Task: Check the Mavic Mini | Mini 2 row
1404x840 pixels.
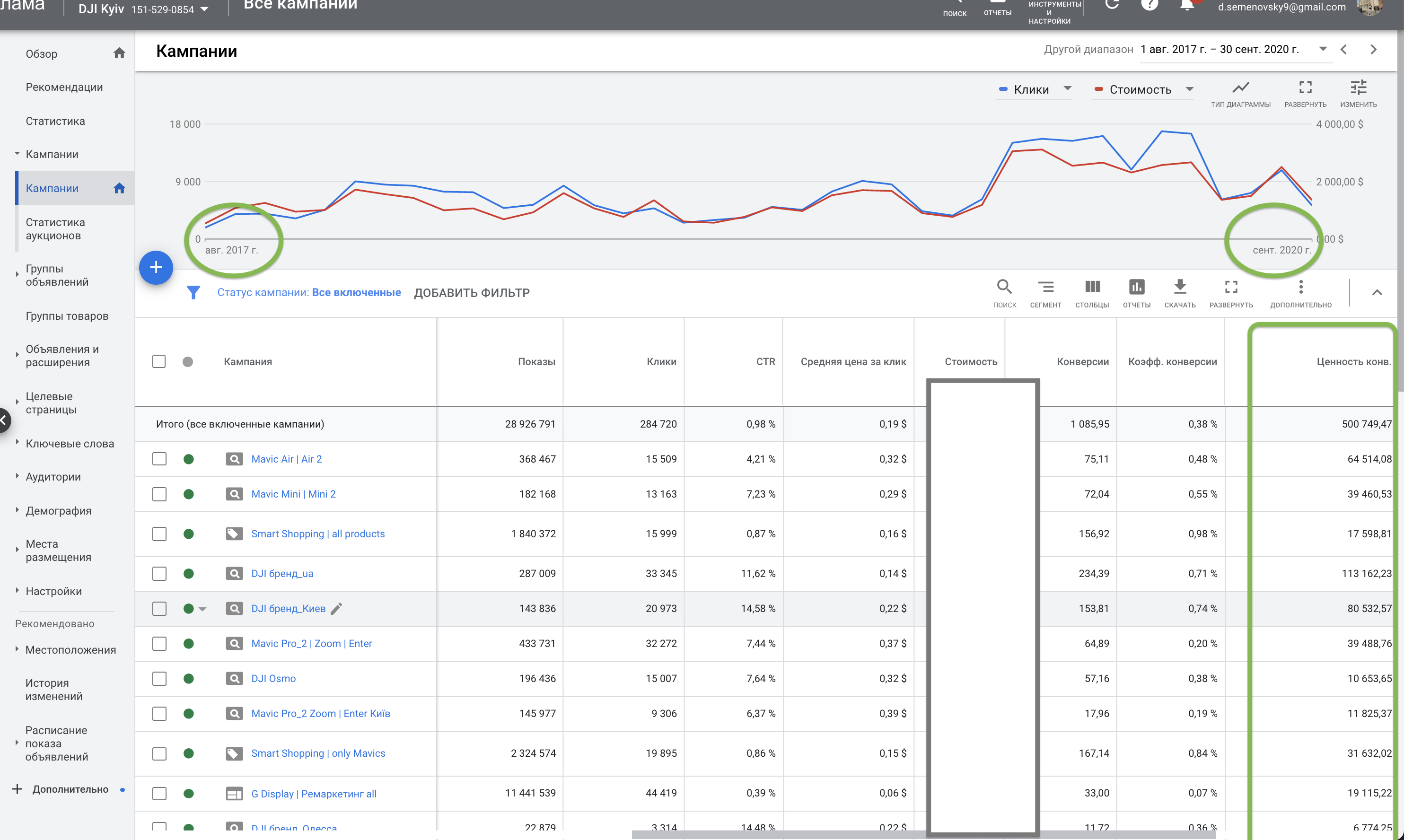Action: click(159, 494)
